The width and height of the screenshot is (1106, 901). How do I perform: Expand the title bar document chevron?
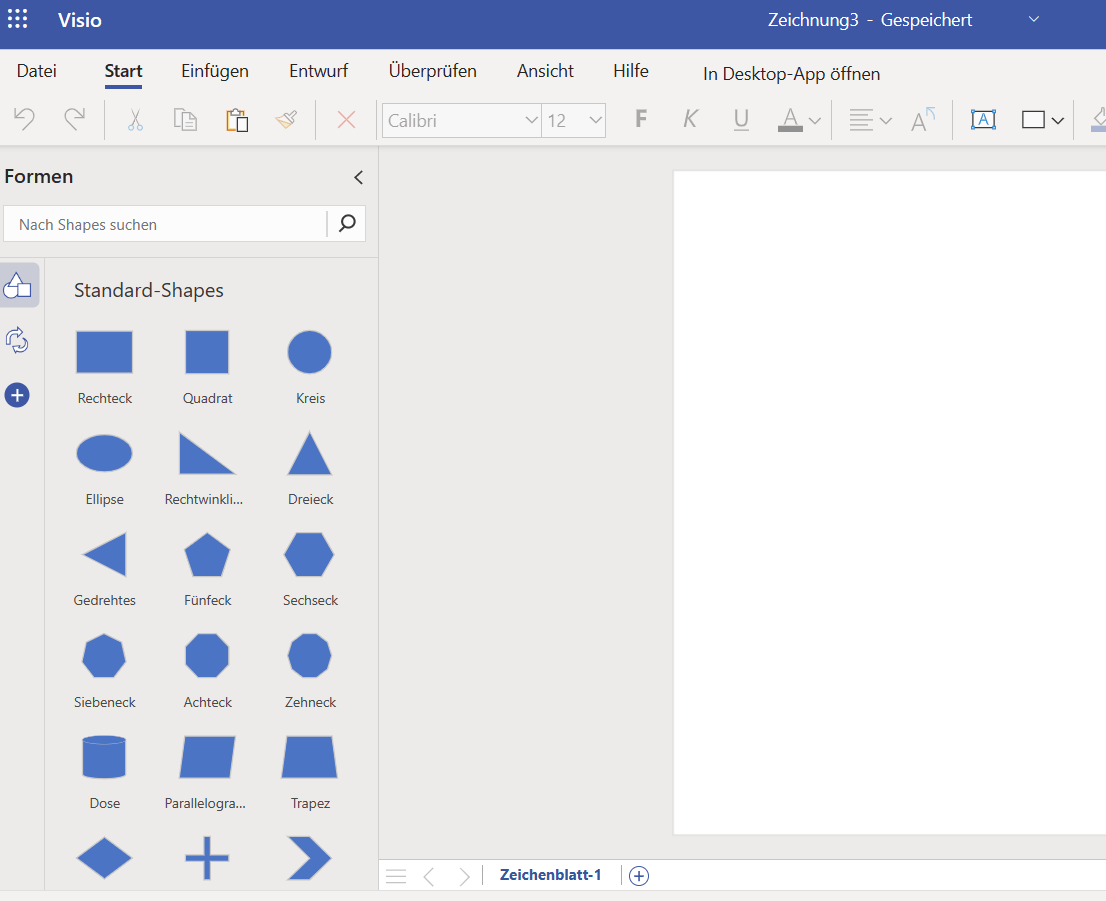pos(1033,19)
